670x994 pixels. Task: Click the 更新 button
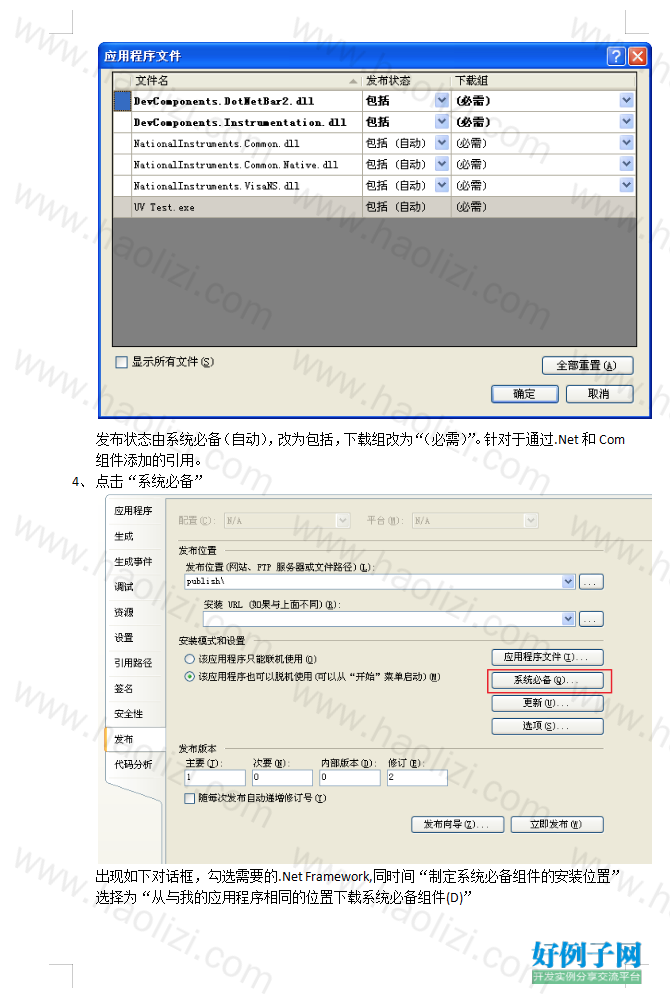(x=547, y=703)
